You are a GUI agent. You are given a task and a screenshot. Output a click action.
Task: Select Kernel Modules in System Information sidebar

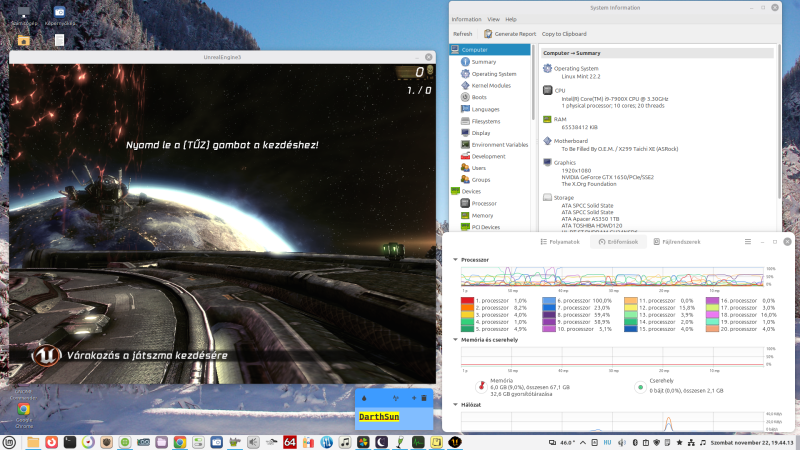tap(490, 86)
